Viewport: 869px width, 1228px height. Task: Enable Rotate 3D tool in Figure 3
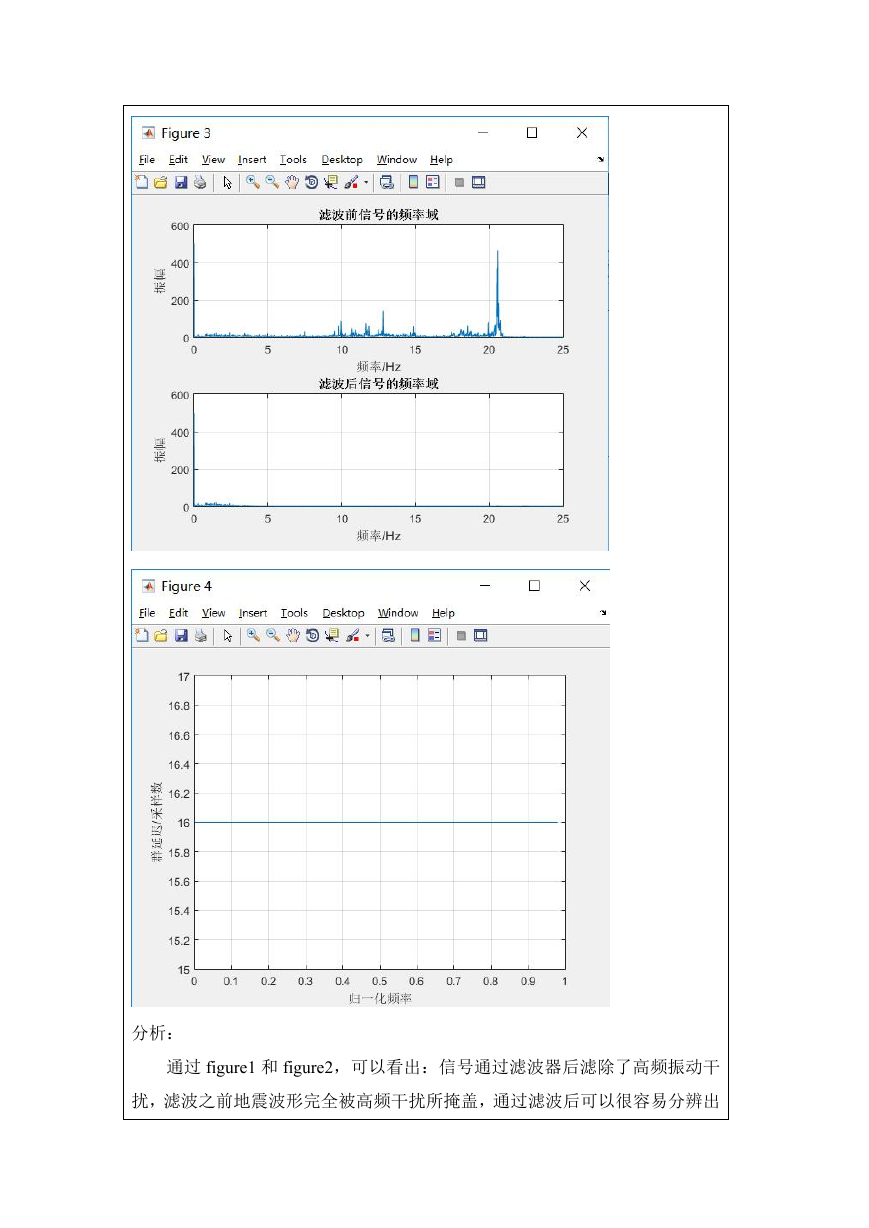click(x=311, y=182)
